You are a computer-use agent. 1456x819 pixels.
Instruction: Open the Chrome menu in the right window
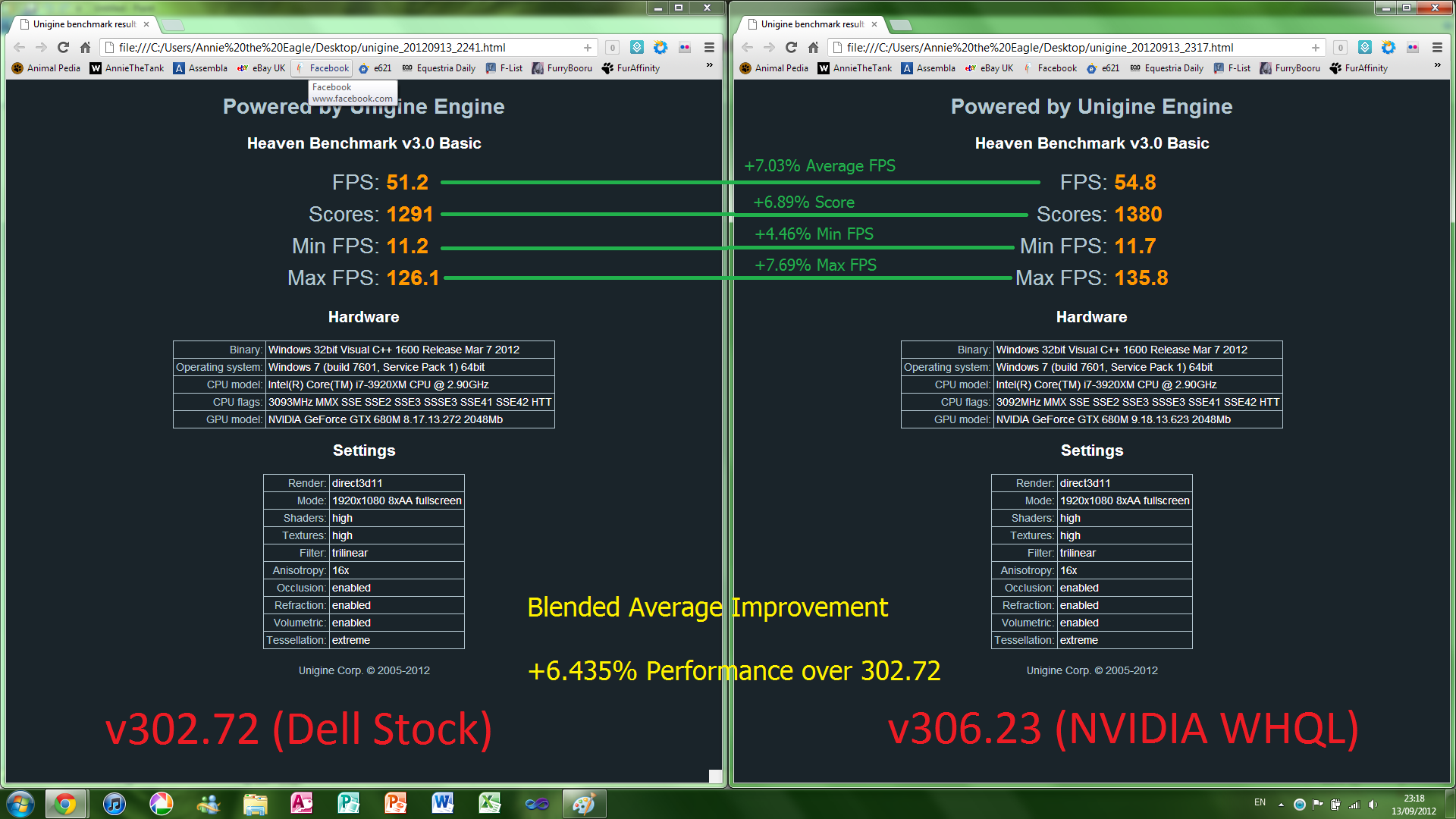coord(1437,47)
